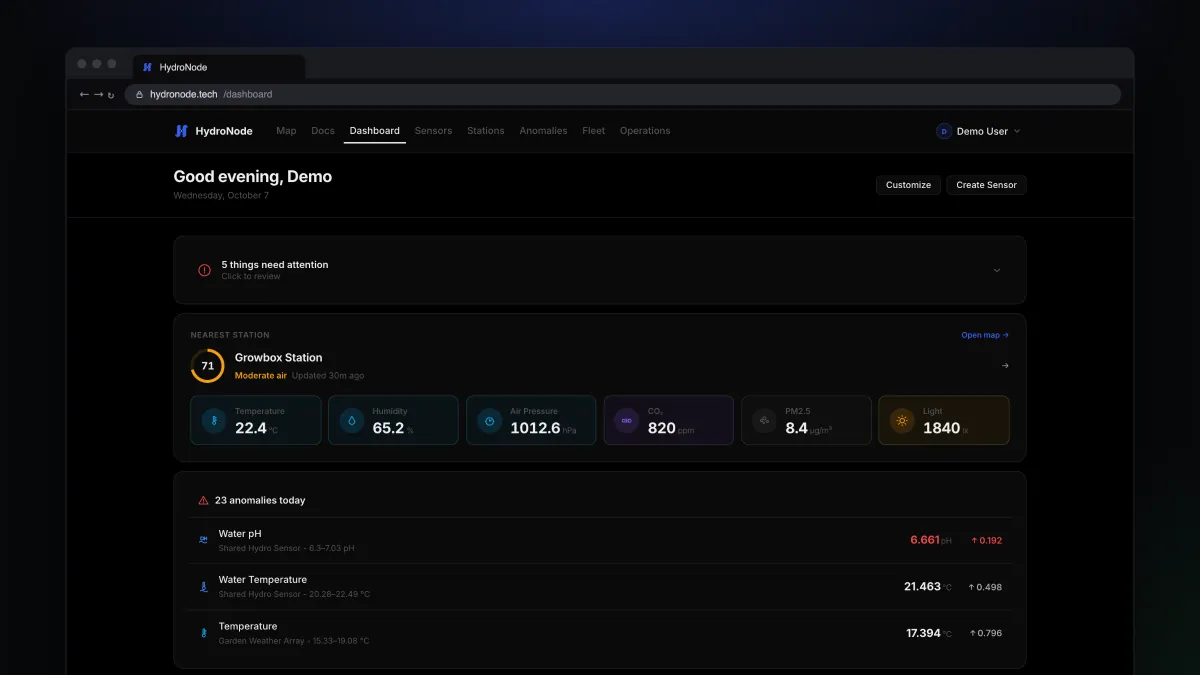Open Growbox Station with the right arrow
The height and width of the screenshot is (675, 1200).
[x=1005, y=366]
